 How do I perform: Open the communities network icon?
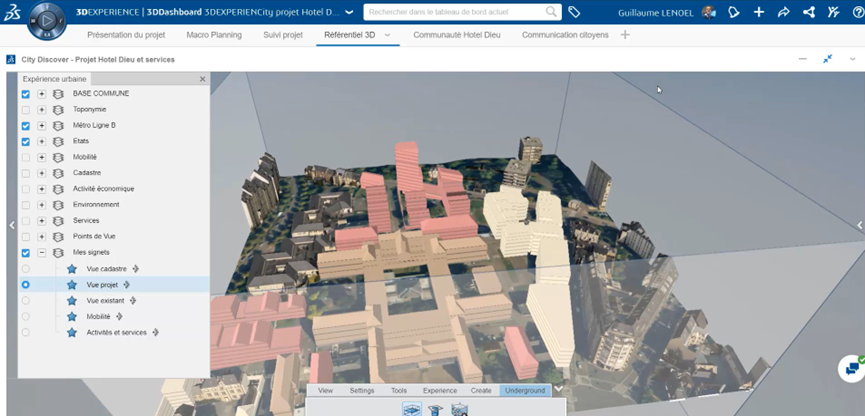point(809,12)
